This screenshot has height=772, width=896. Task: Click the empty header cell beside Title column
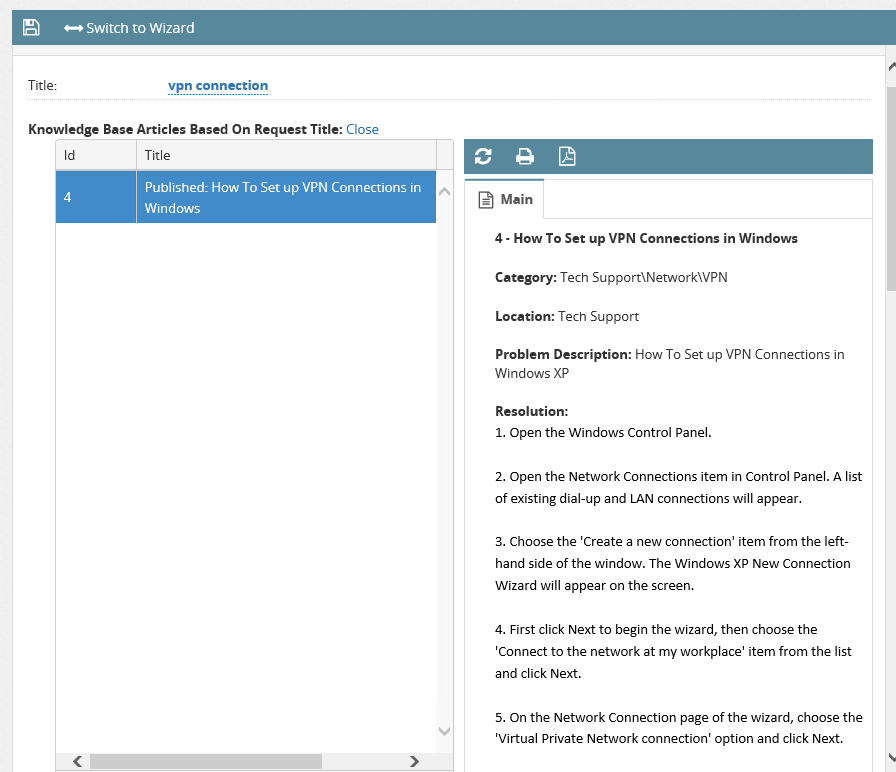click(x=445, y=155)
